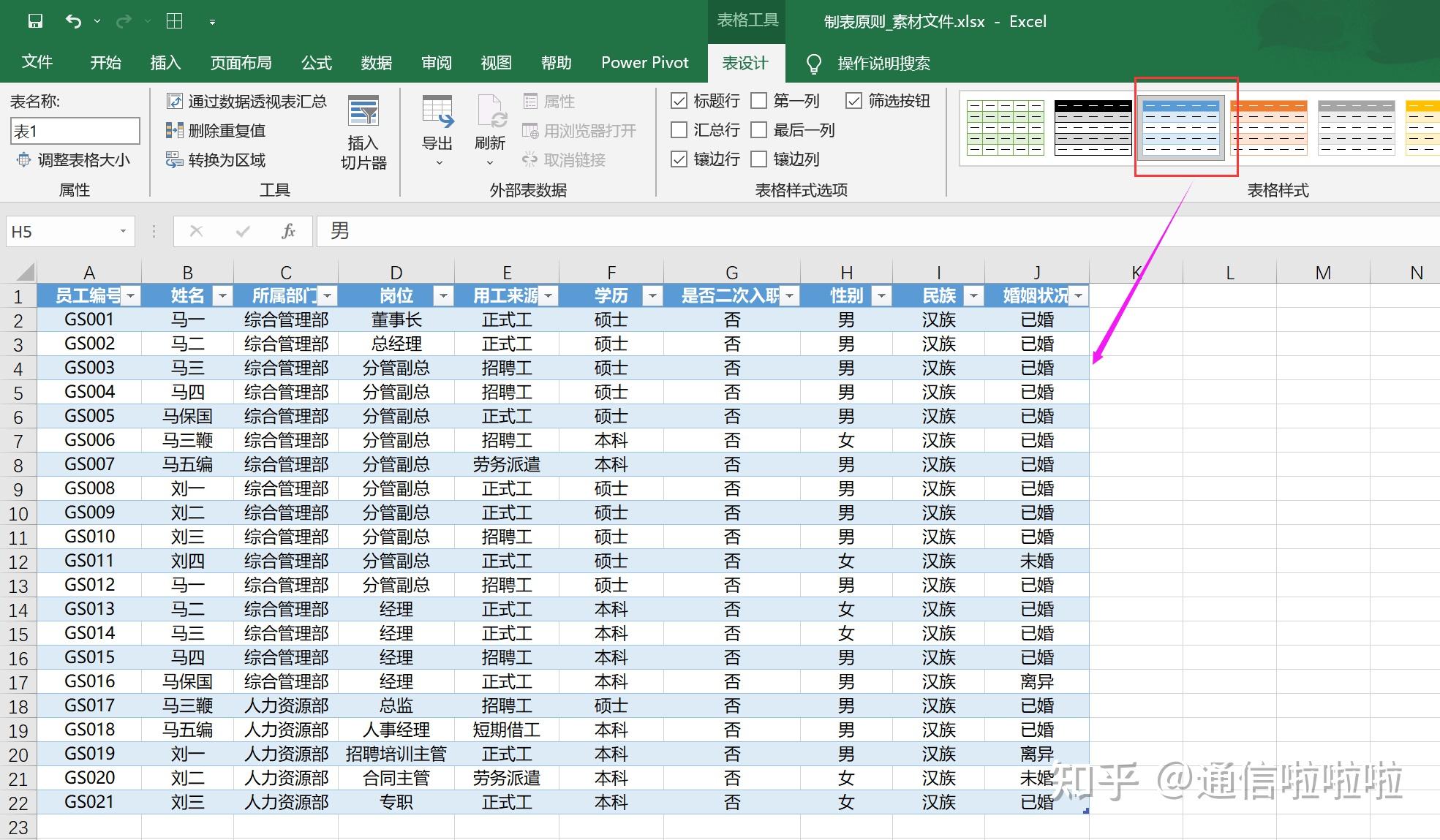Apply the blue table style swatch
This screenshot has width=1440, height=840.
(x=1181, y=128)
